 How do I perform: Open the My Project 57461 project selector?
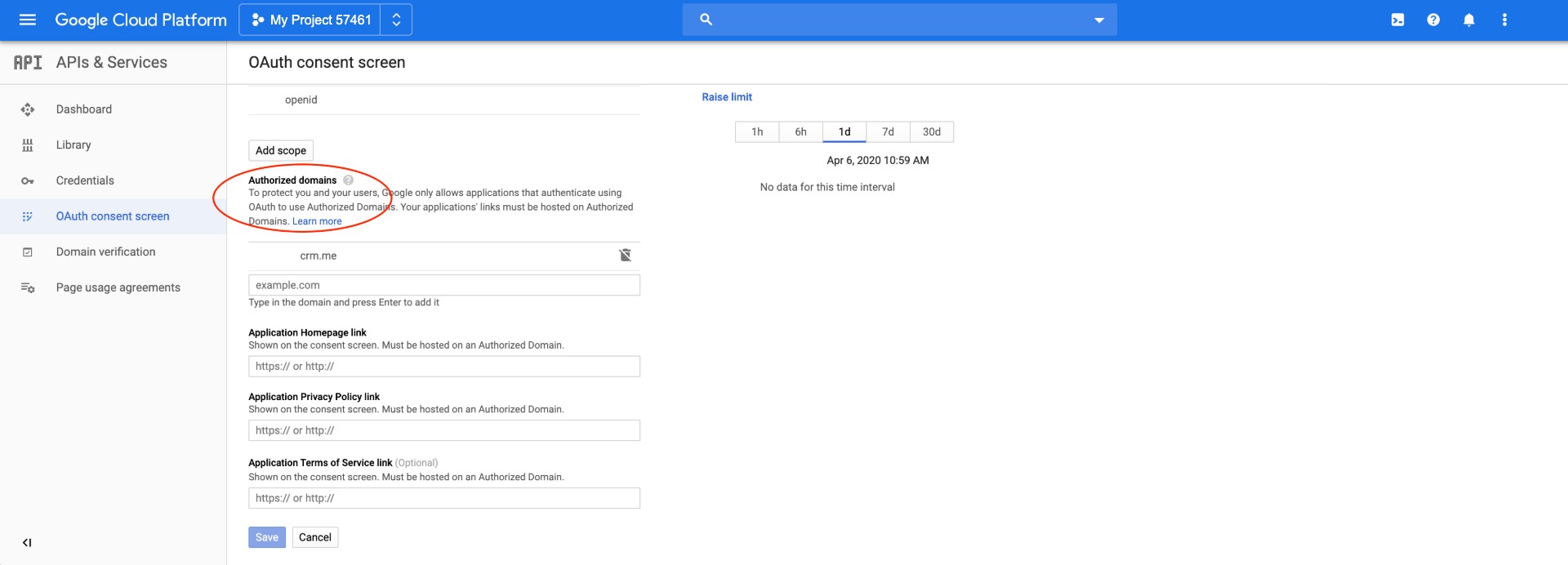[311, 20]
